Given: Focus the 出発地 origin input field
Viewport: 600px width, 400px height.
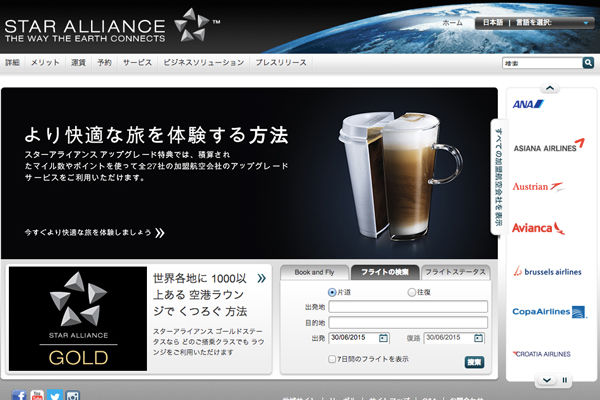Looking at the screenshot, I should tap(408, 307).
